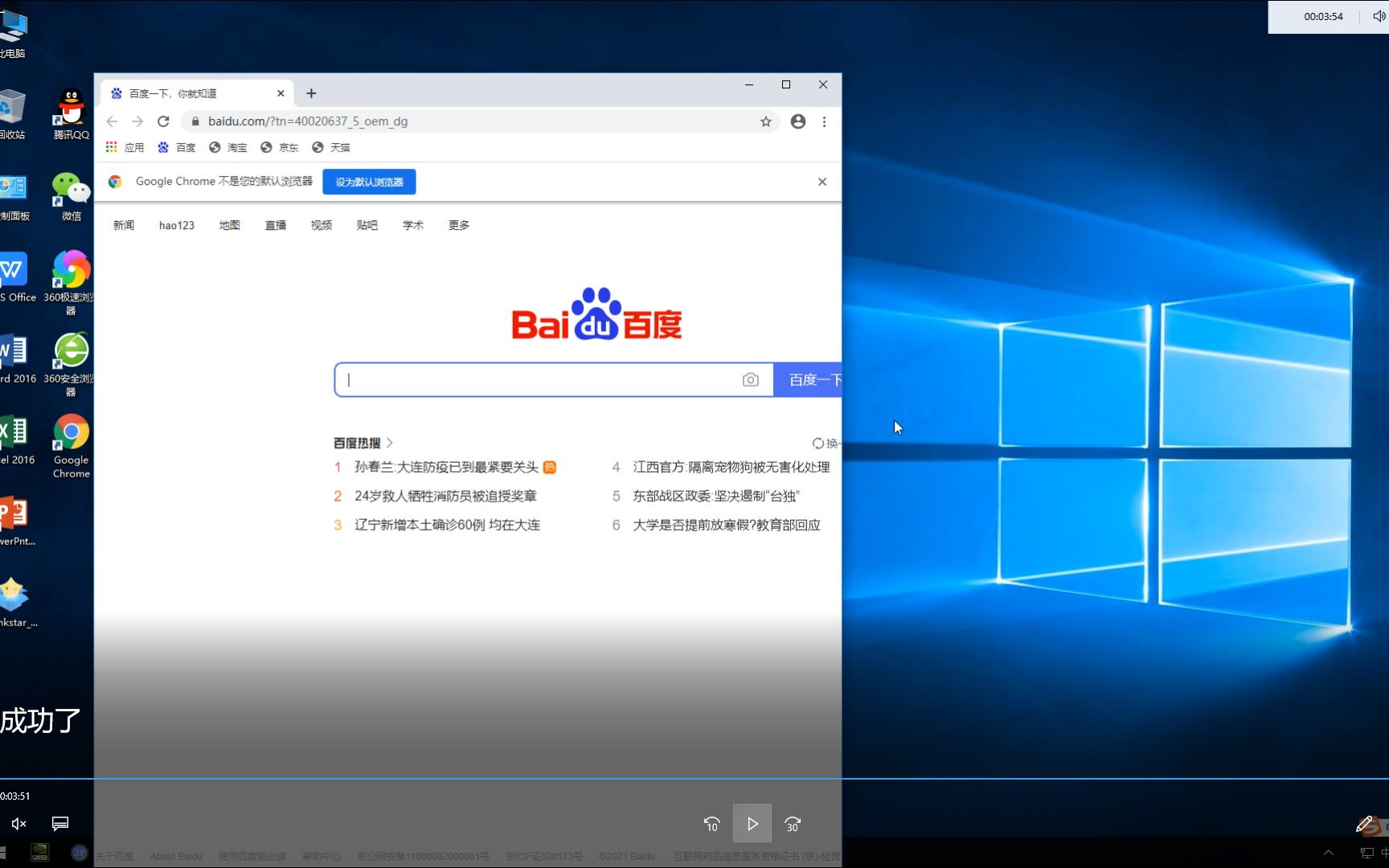Expand 更多 in Baidu navigation
Screen dimensions: 1389x868
(x=459, y=225)
